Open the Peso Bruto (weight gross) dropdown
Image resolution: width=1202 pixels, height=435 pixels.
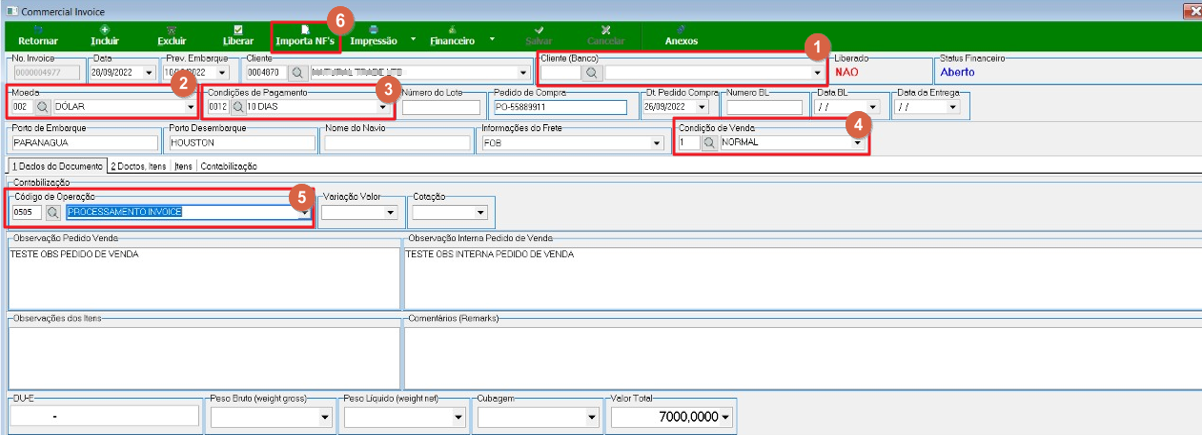(324, 417)
